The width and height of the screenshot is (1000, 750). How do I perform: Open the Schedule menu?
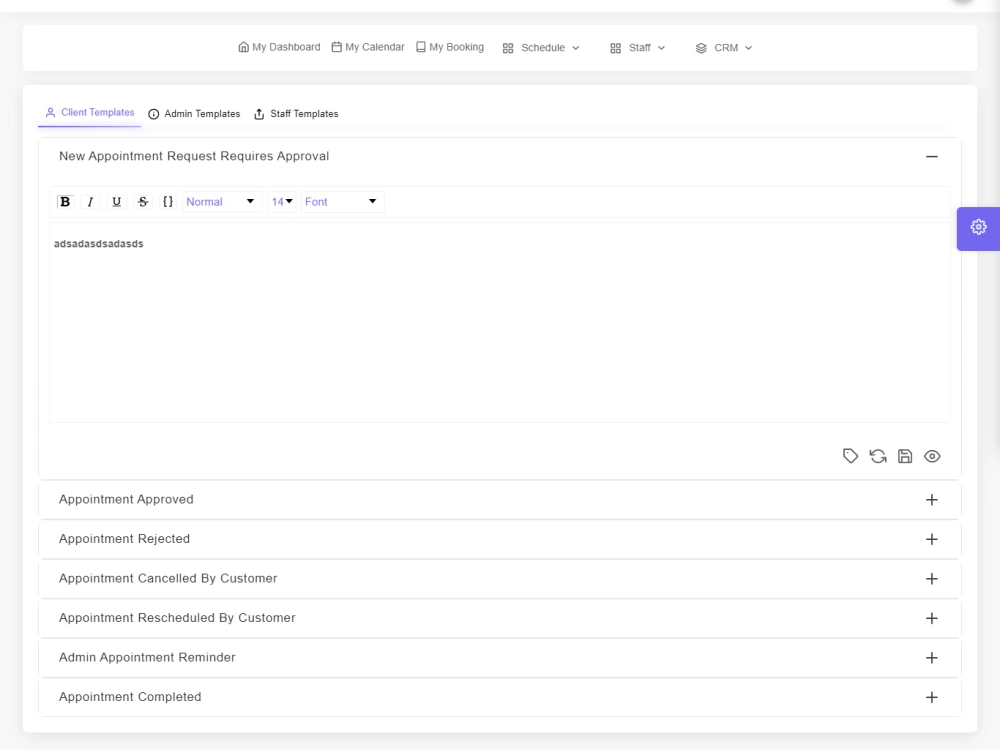(541, 48)
